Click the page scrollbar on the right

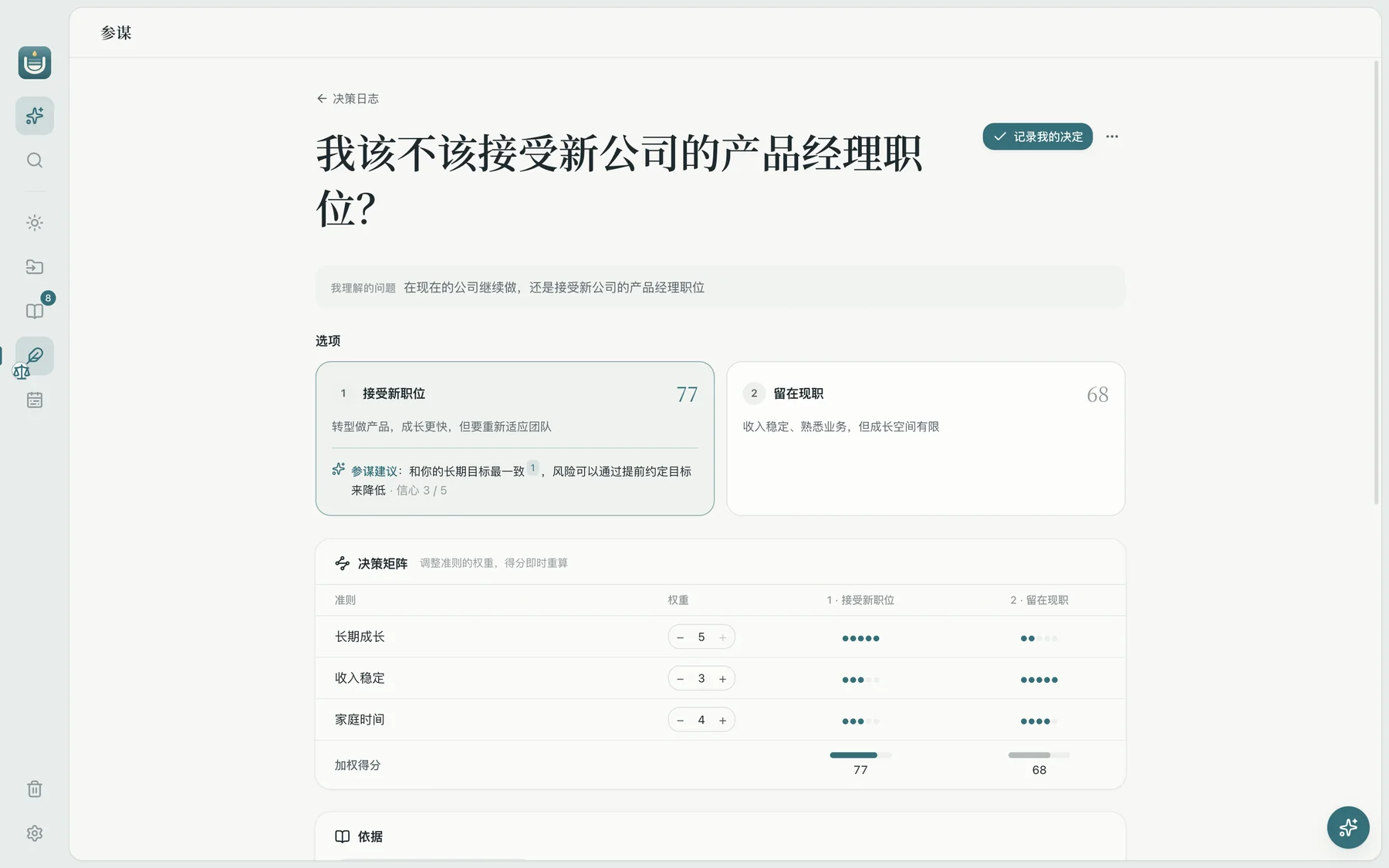click(1377, 283)
